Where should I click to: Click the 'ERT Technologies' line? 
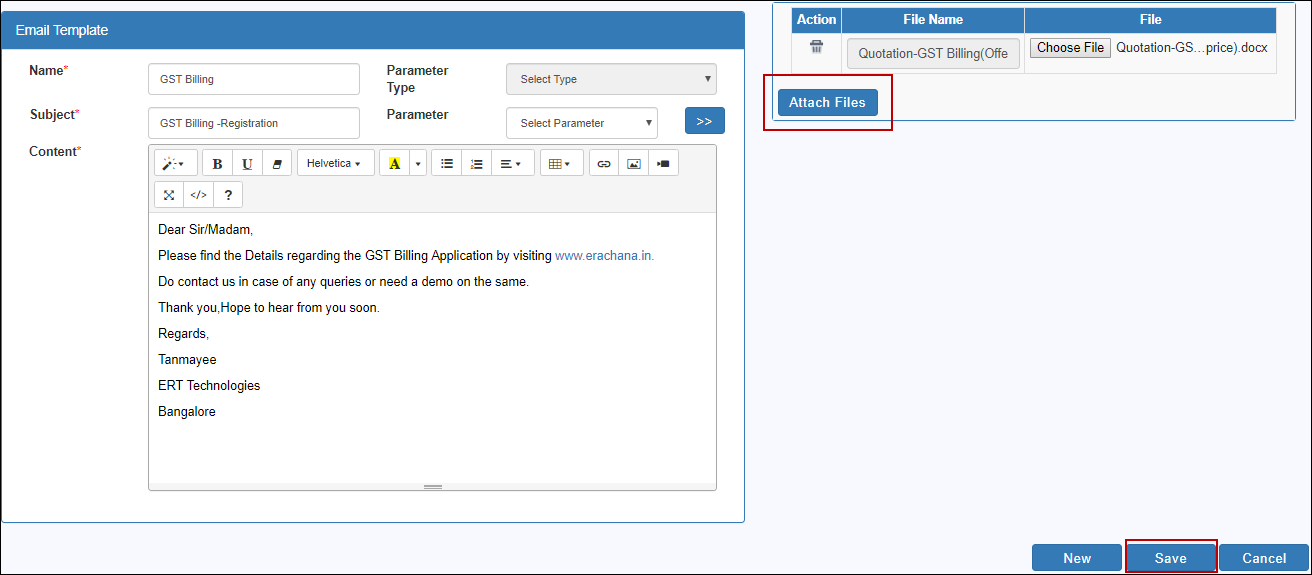coord(209,386)
